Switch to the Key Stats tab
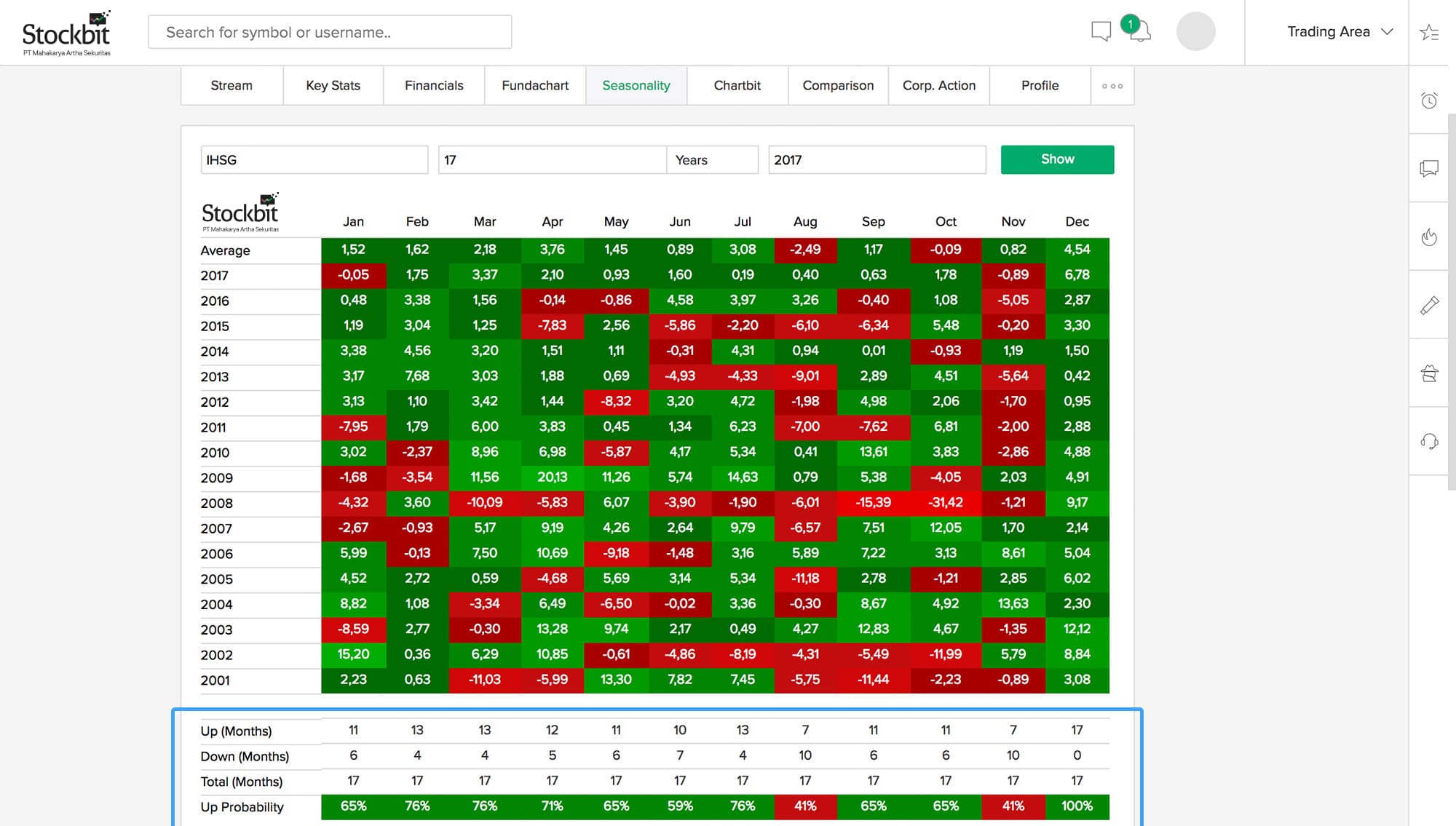 [333, 86]
